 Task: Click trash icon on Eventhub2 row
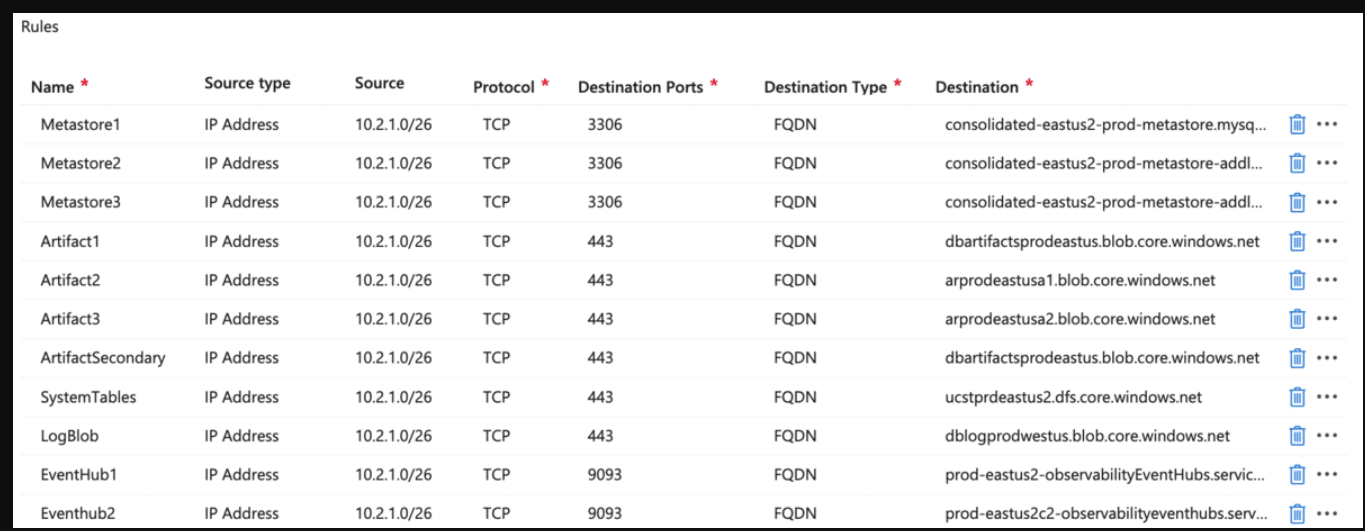pyautogui.click(x=1297, y=513)
